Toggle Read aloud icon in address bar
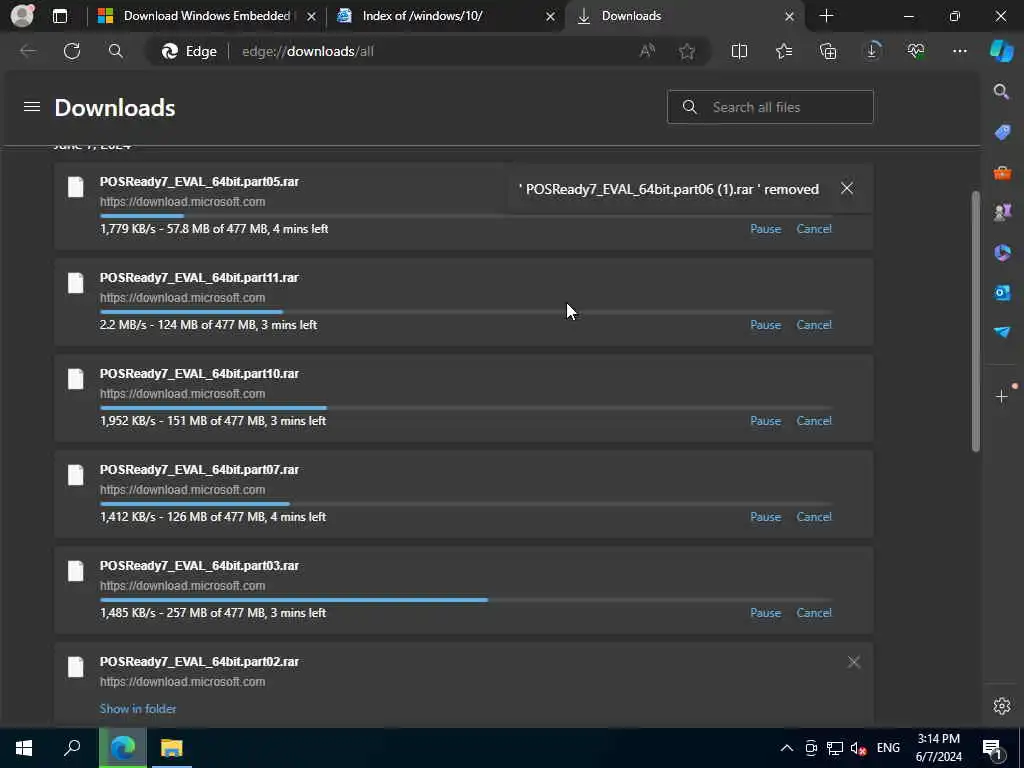The image size is (1024, 768). tap(647, 51)
